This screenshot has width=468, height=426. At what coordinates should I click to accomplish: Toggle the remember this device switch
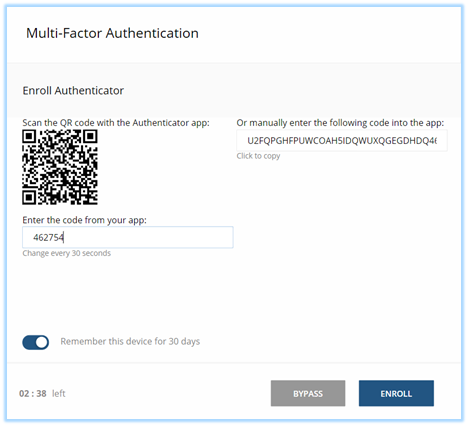[36, 342]
